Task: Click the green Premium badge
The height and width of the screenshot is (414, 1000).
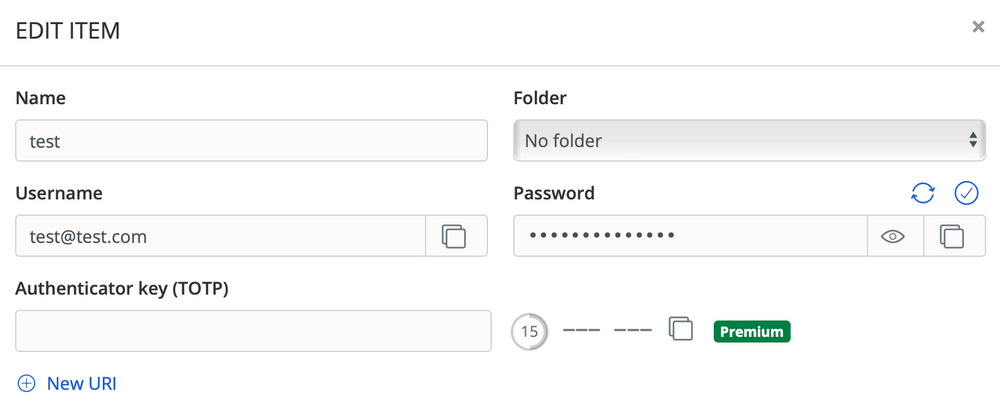Action: click(752, 332)
